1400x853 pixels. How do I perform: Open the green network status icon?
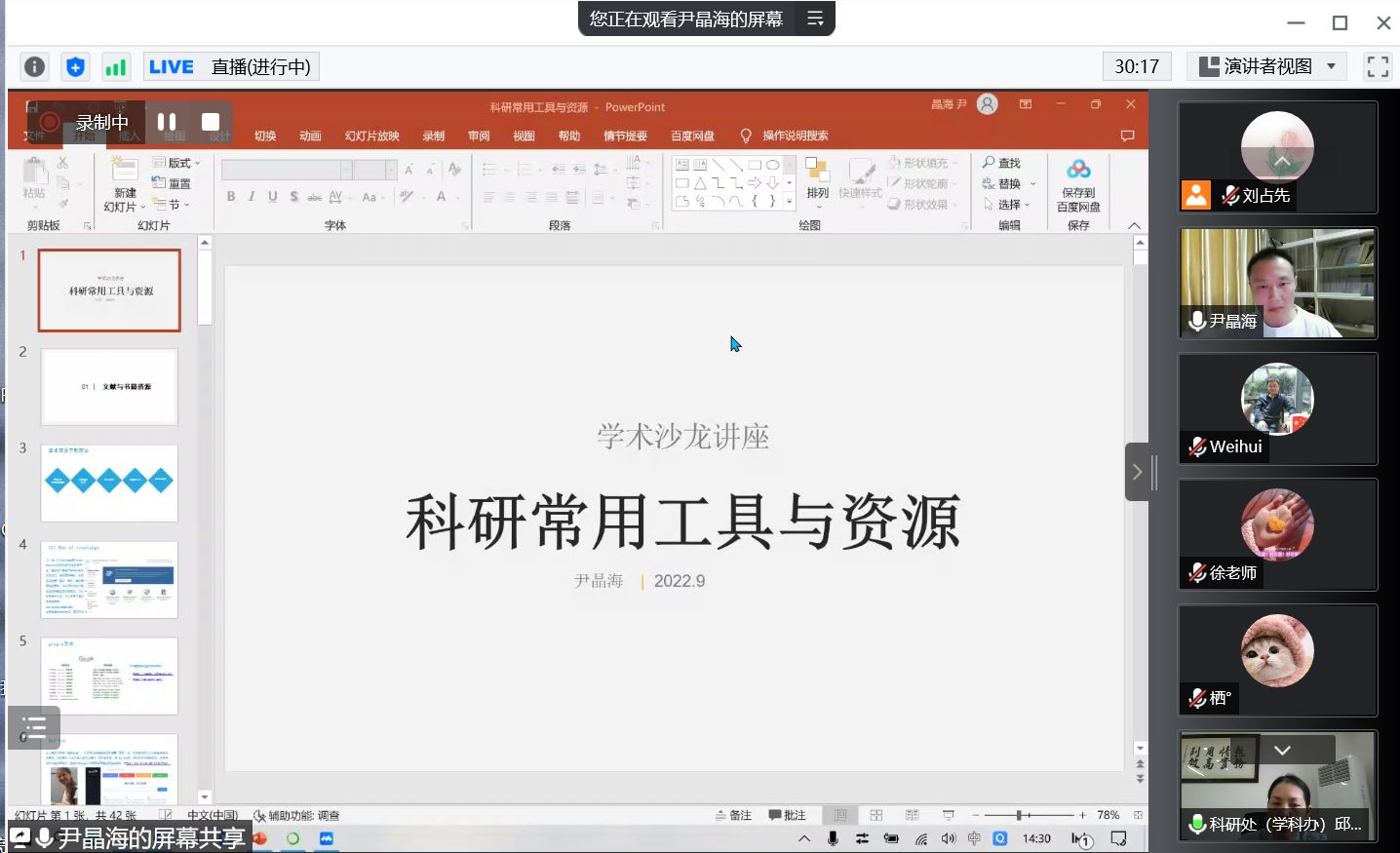[116, 66]
